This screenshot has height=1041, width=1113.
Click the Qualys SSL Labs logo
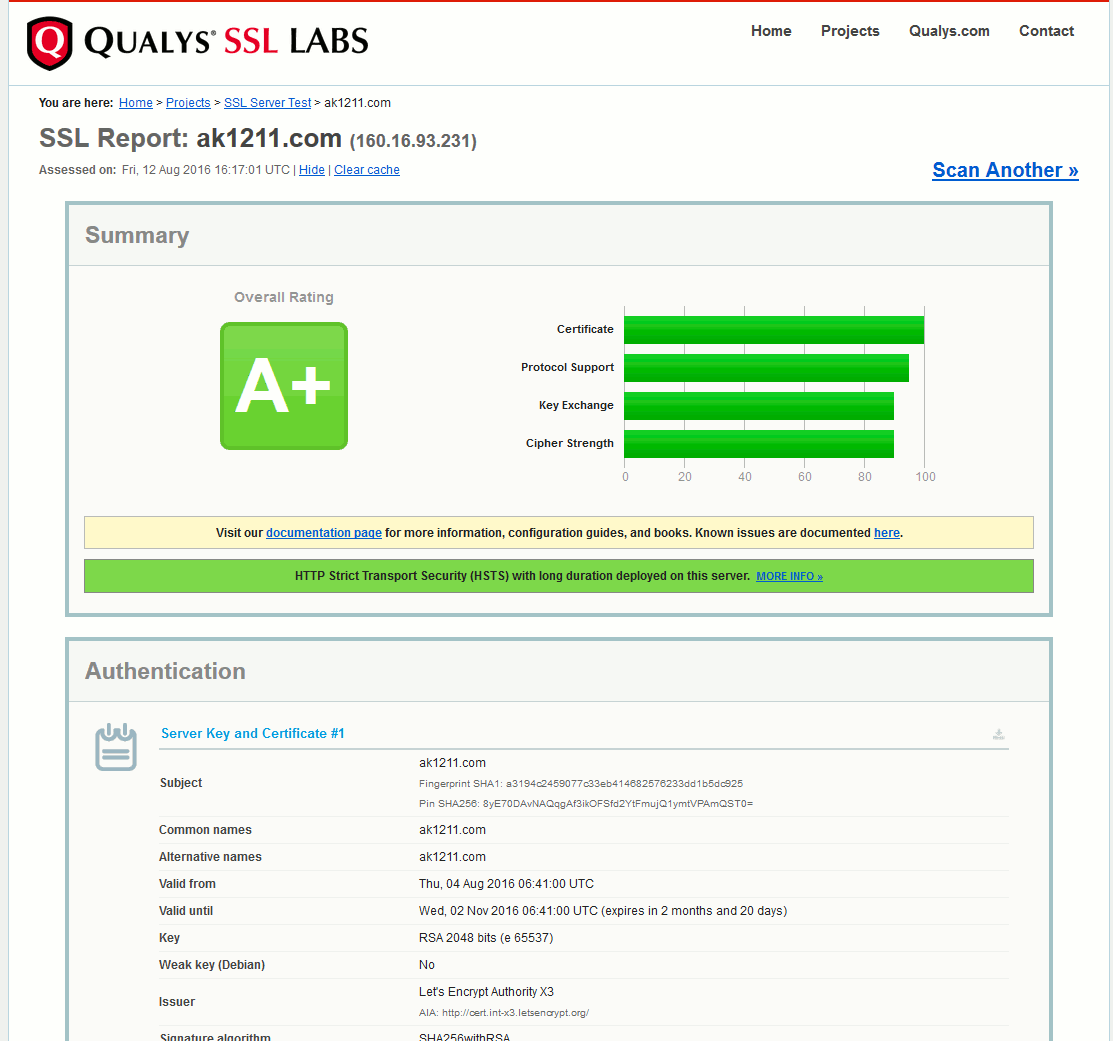tap(197, 43)
